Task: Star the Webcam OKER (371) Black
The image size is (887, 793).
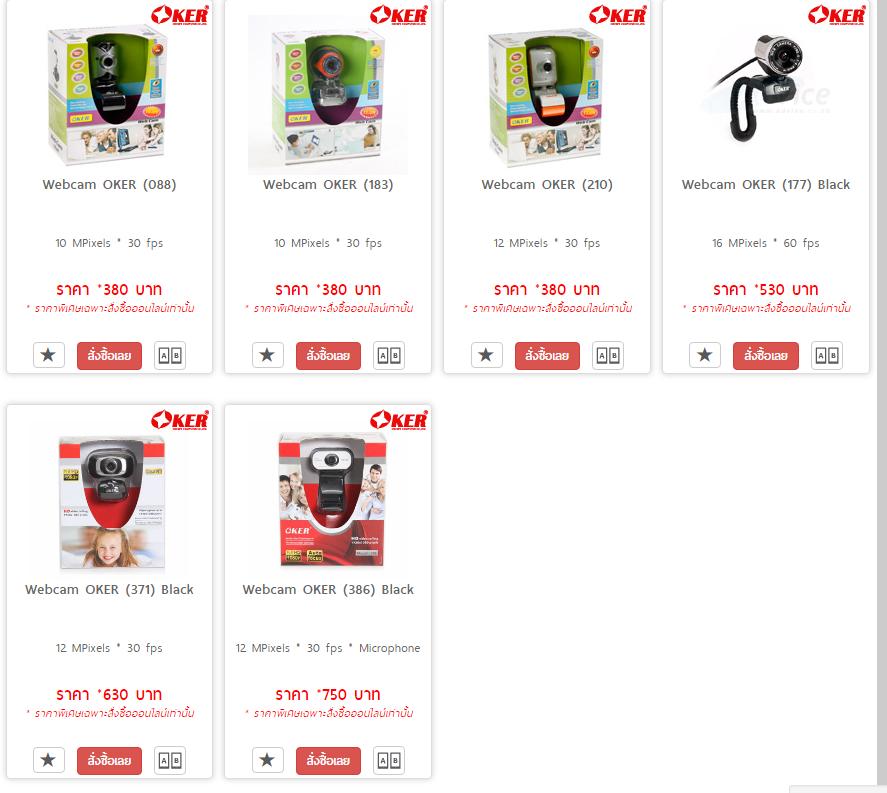Action: point(49,760)
